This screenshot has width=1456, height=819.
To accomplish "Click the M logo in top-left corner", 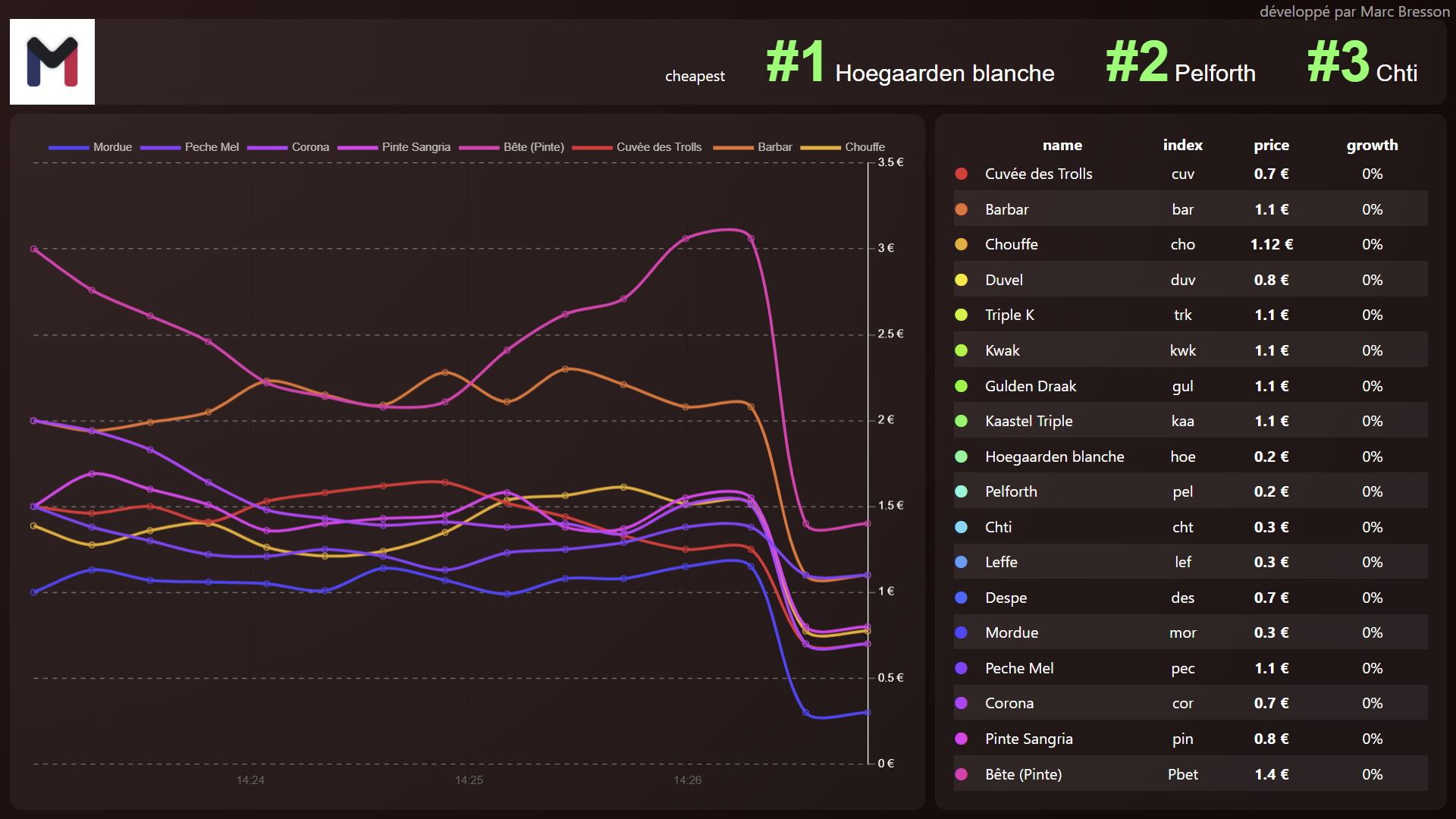I will point(52,62).
